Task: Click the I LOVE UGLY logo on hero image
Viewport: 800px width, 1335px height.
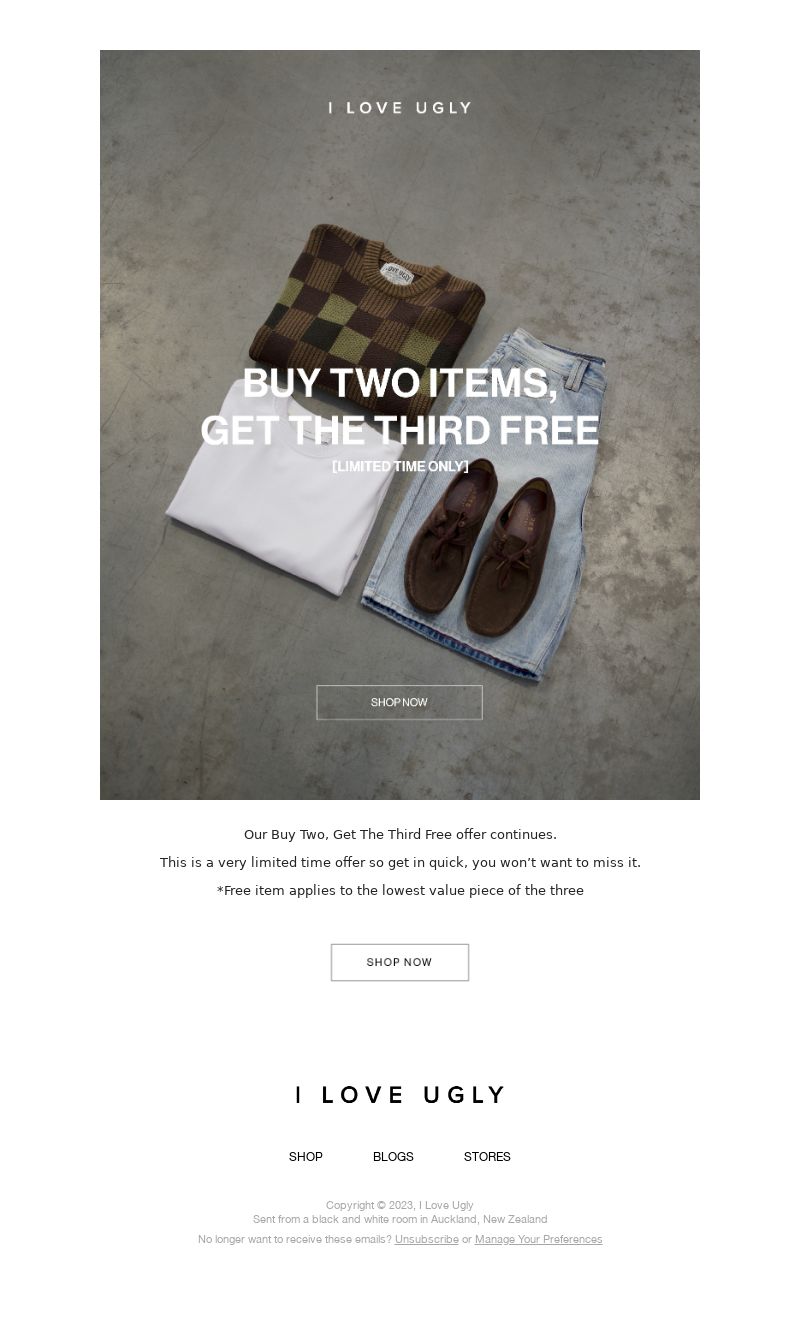Action: pos(400,108)
